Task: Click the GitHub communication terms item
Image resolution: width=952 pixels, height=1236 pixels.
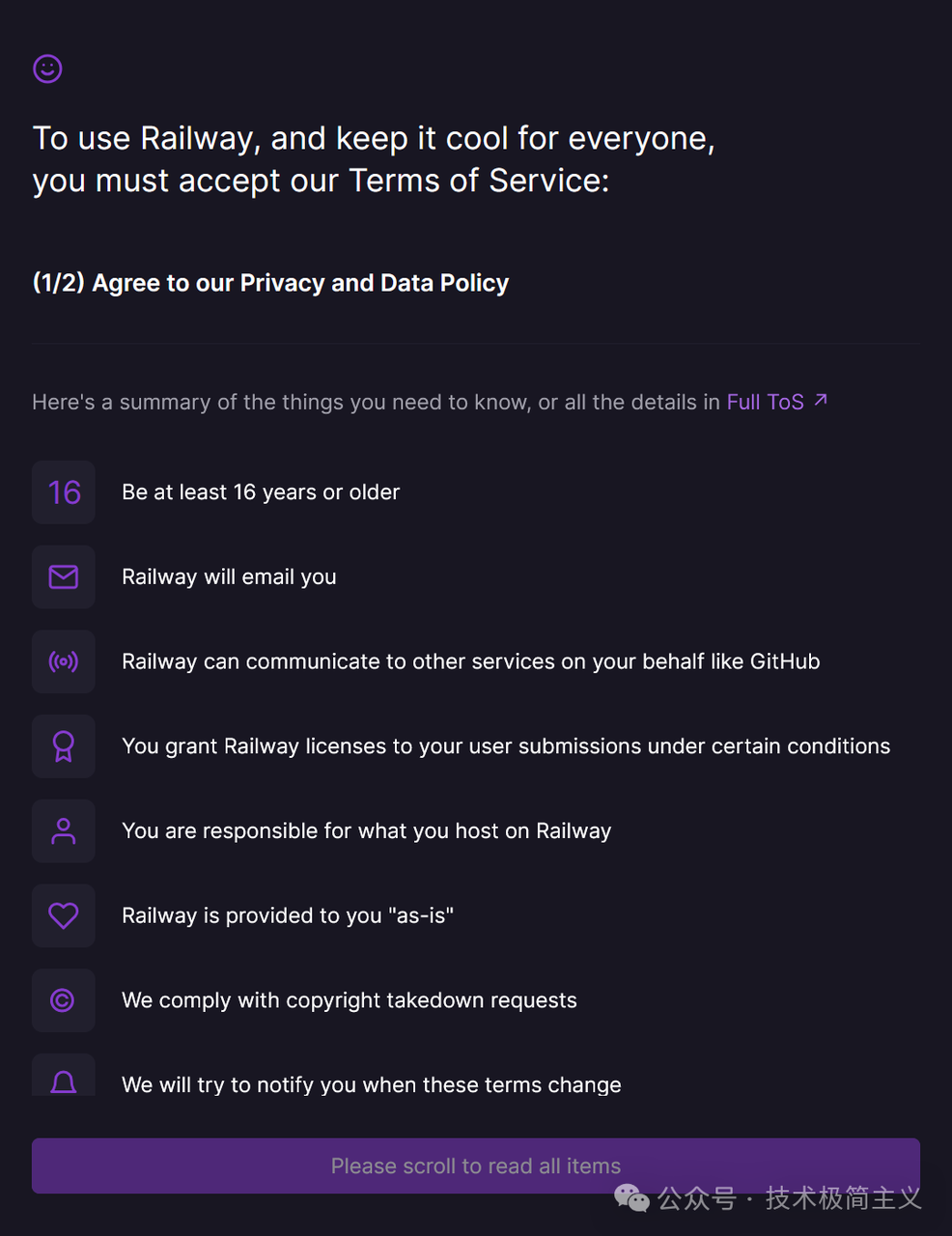Action: point(470,662)
